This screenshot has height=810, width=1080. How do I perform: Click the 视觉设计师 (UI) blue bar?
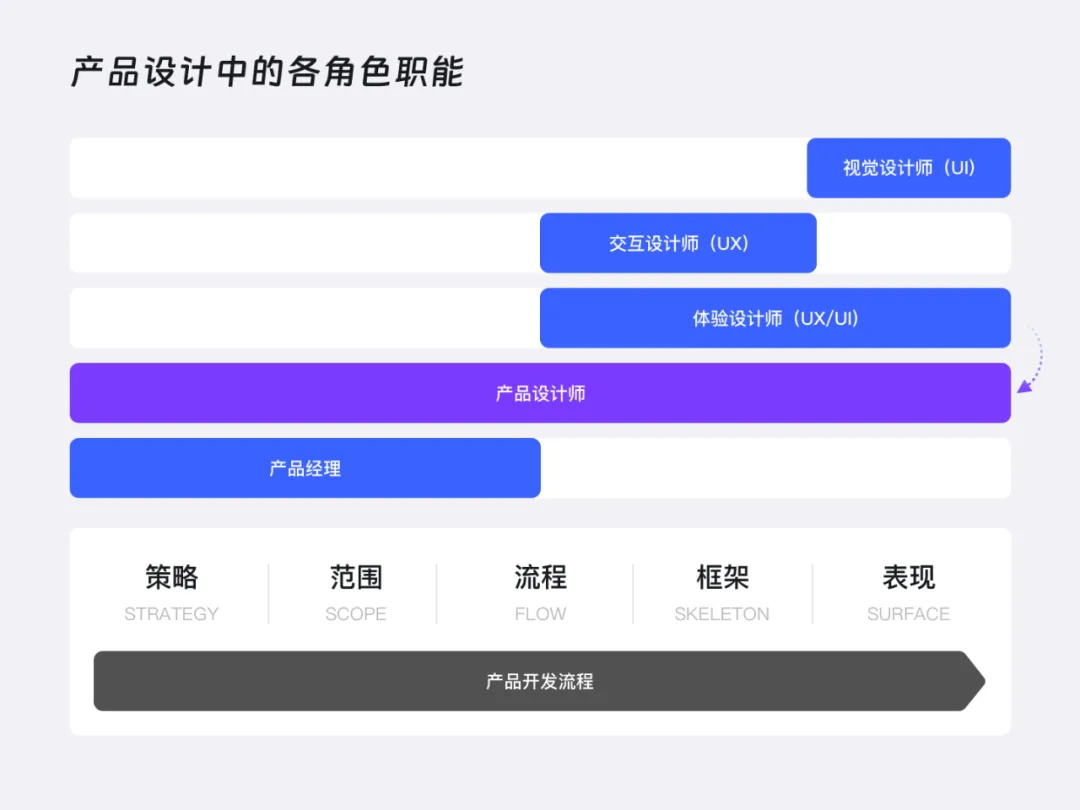[908, 168]
